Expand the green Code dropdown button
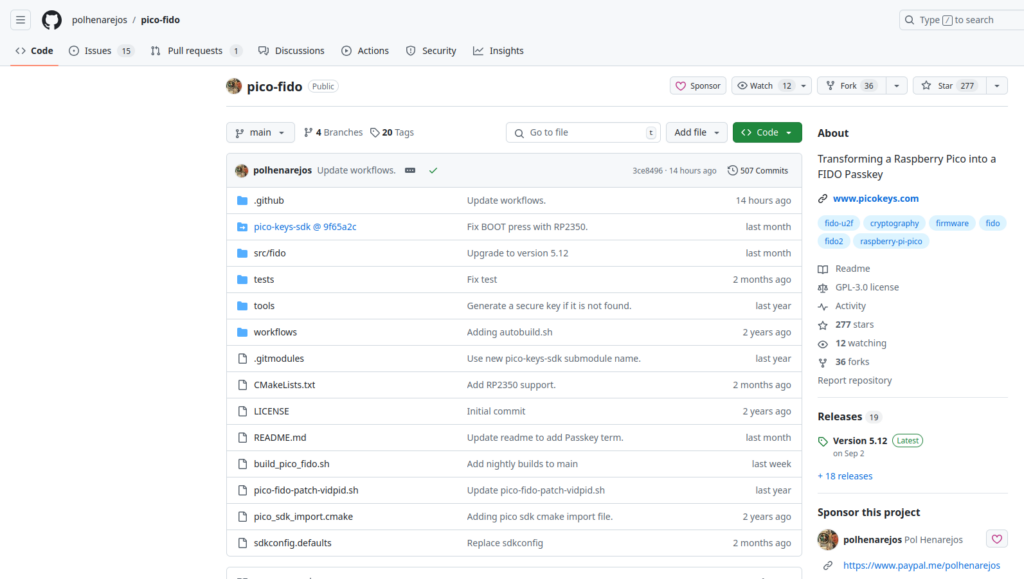 coord(767,133)
